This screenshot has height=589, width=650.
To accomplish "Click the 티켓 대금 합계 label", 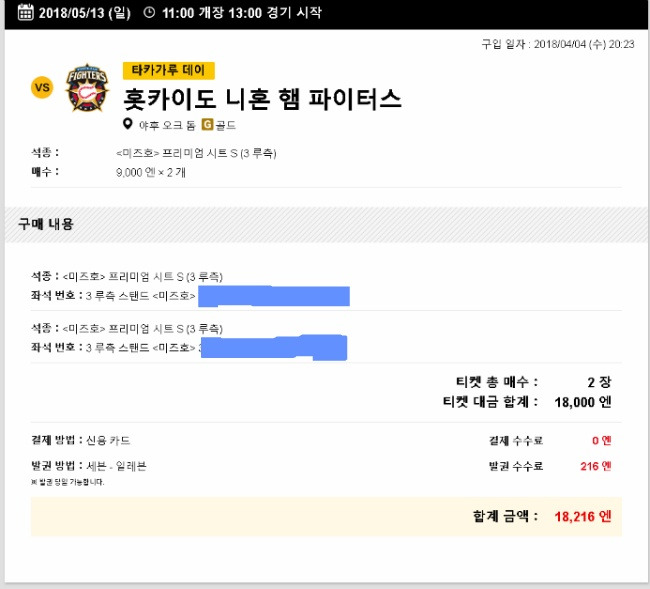I will [490, 402].
